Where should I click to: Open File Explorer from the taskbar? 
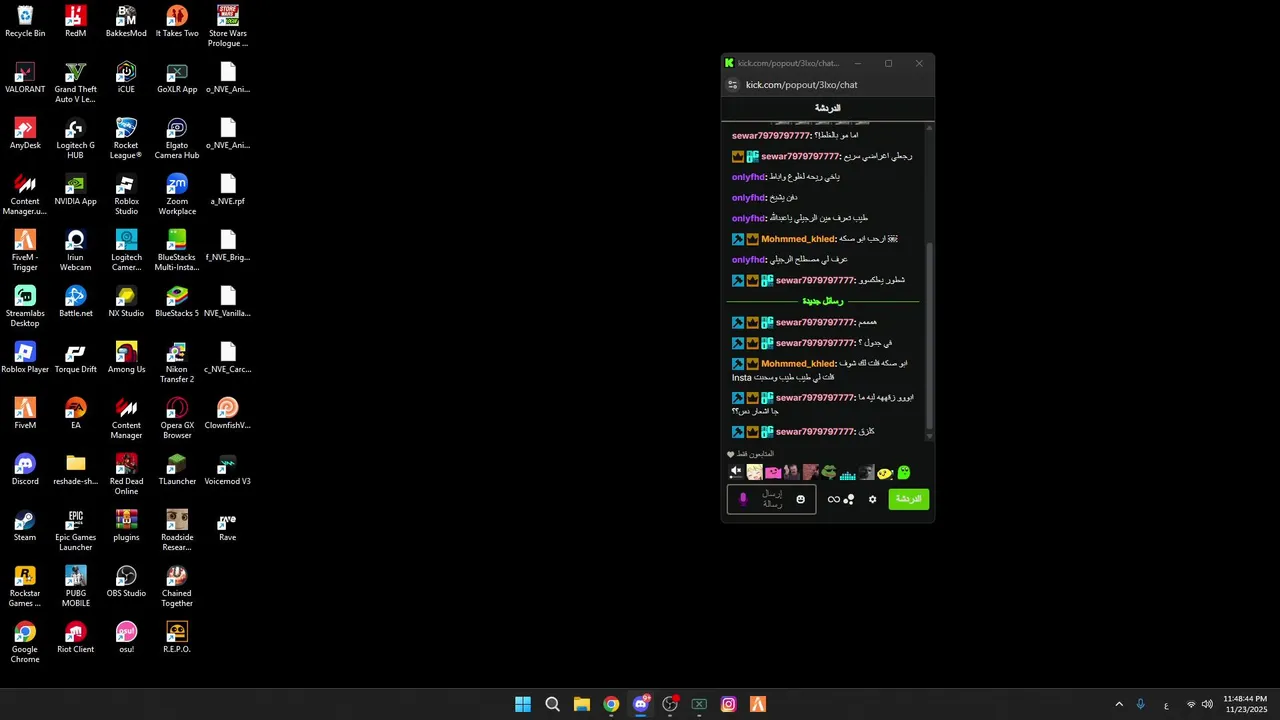[x=582, y=704]
